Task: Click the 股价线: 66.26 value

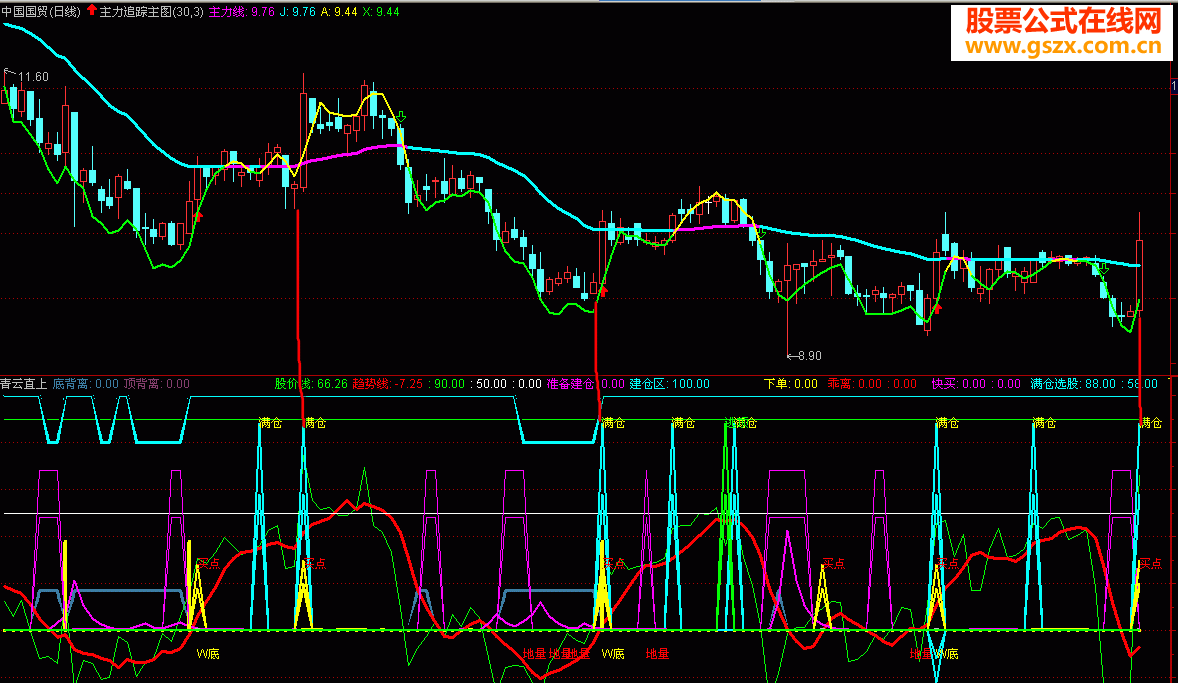Action: click(x=311, y=384)
